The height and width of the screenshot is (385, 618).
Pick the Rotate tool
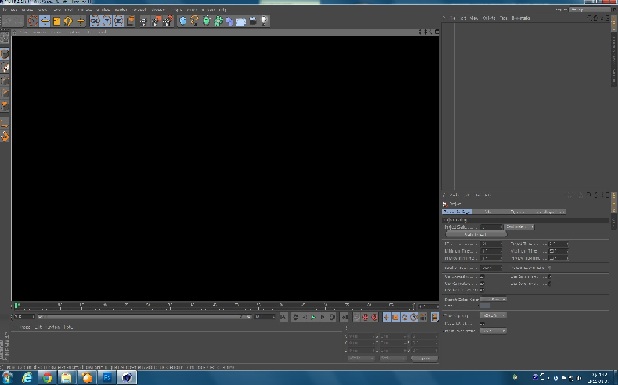click(x=68, y=21)
